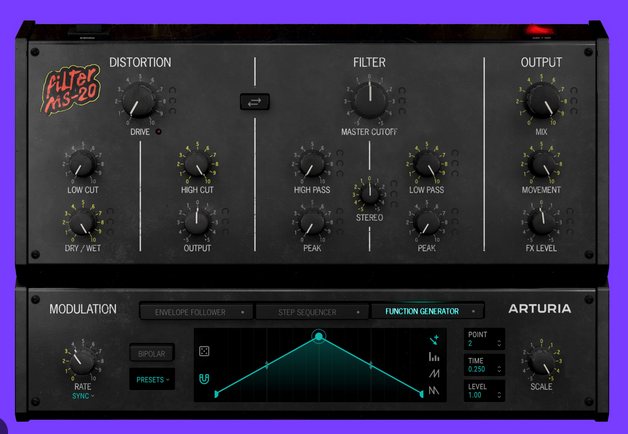Click the Dry / Wet knob

[83, 222]
